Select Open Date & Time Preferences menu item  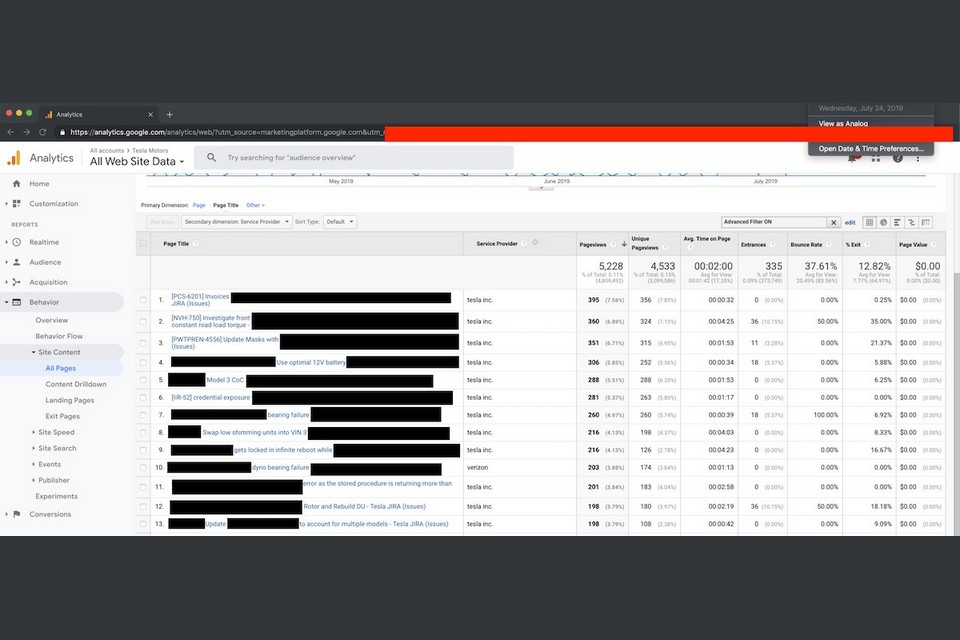tap(871, 149)
